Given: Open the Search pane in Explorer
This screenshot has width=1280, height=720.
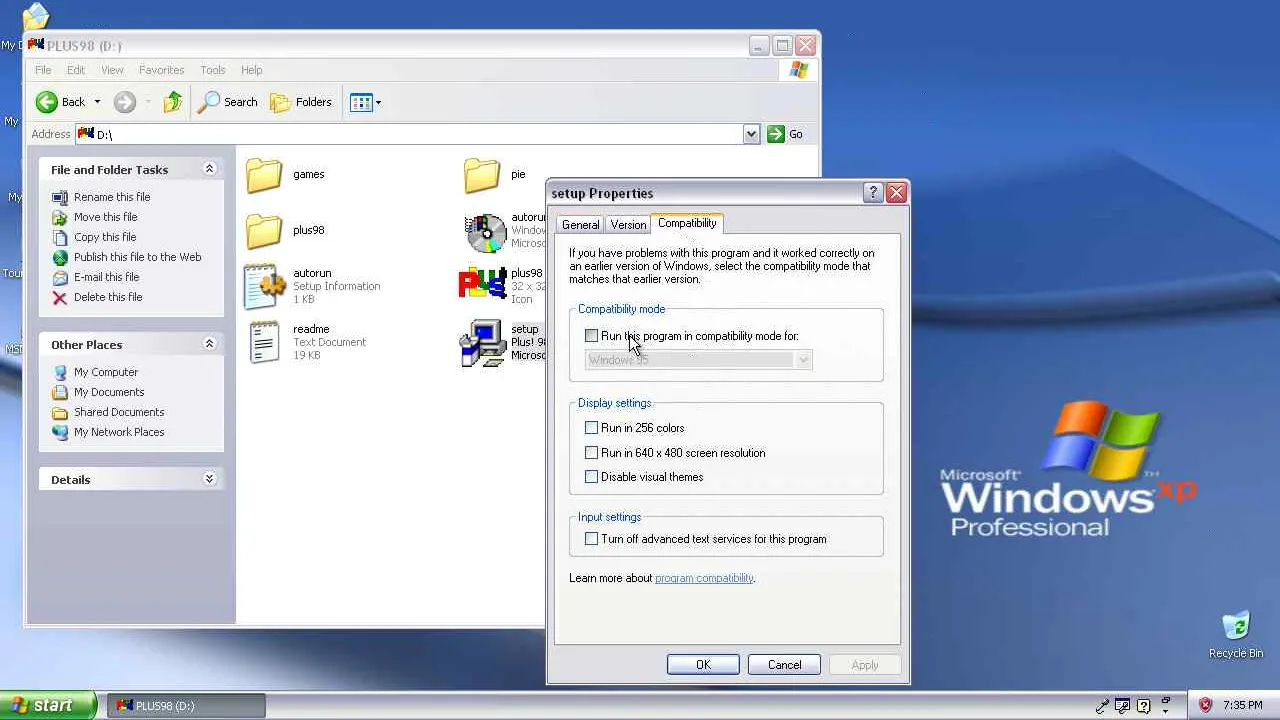Looking at the screenshot, I should 228,102.
